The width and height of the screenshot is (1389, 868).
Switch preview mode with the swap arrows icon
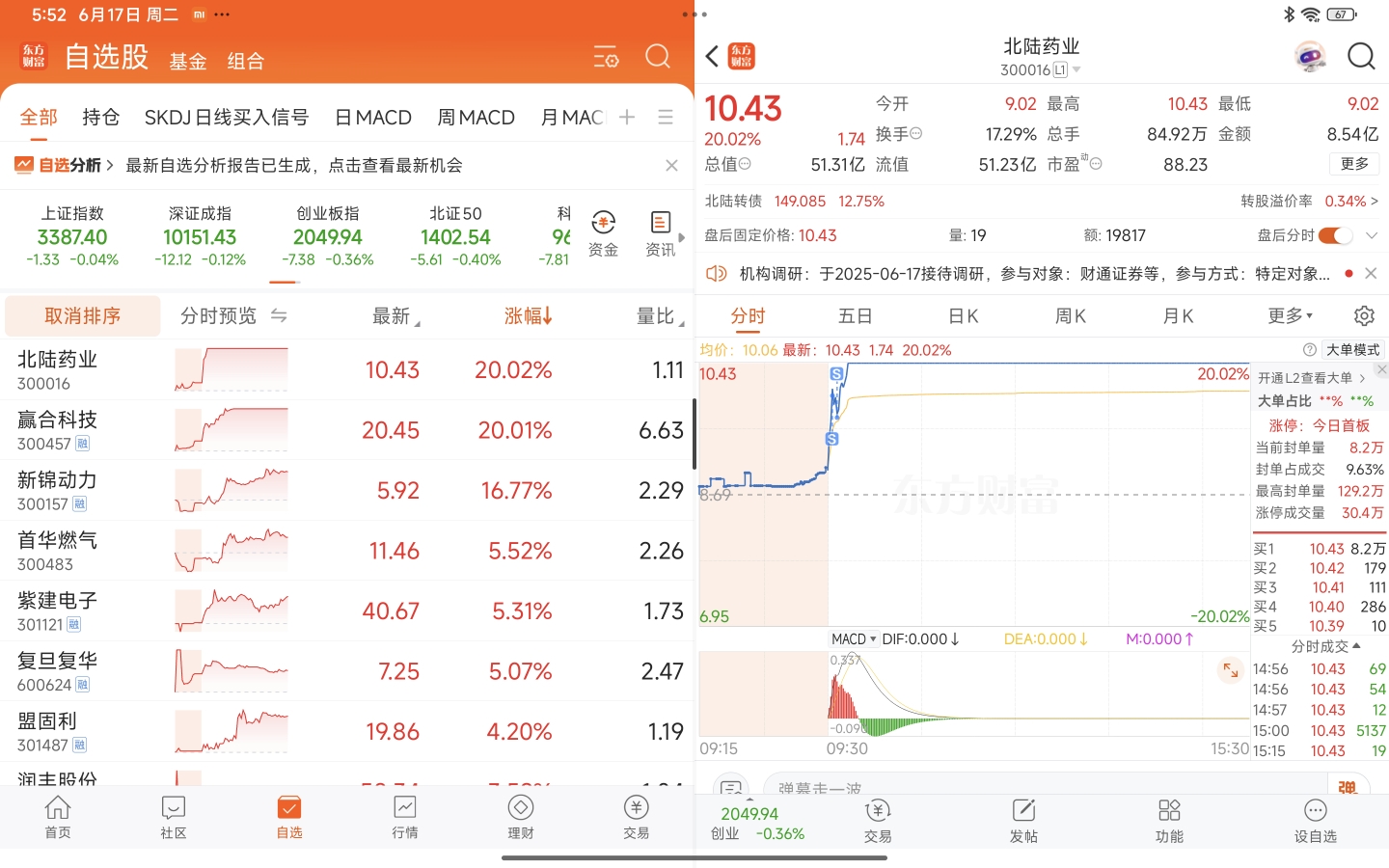point(279,315)
